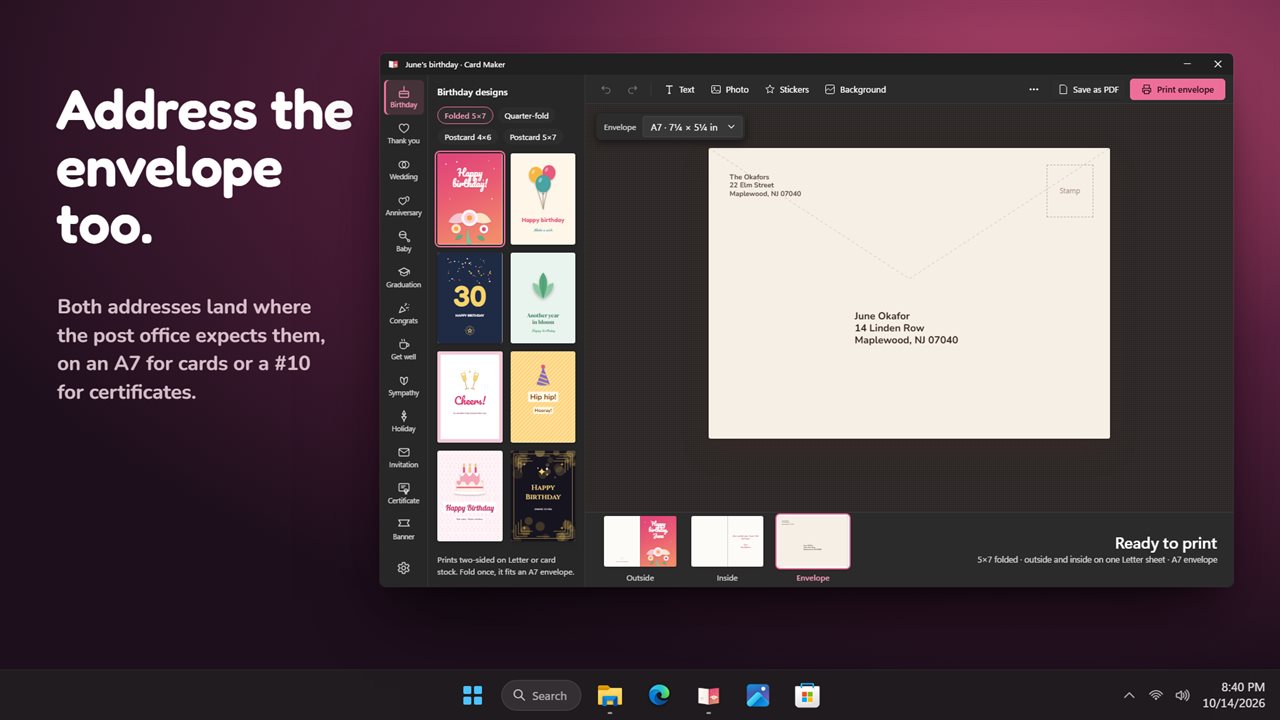1280x720 pixels.
Task: Redo the last undone edit
Action: (632, 89)
